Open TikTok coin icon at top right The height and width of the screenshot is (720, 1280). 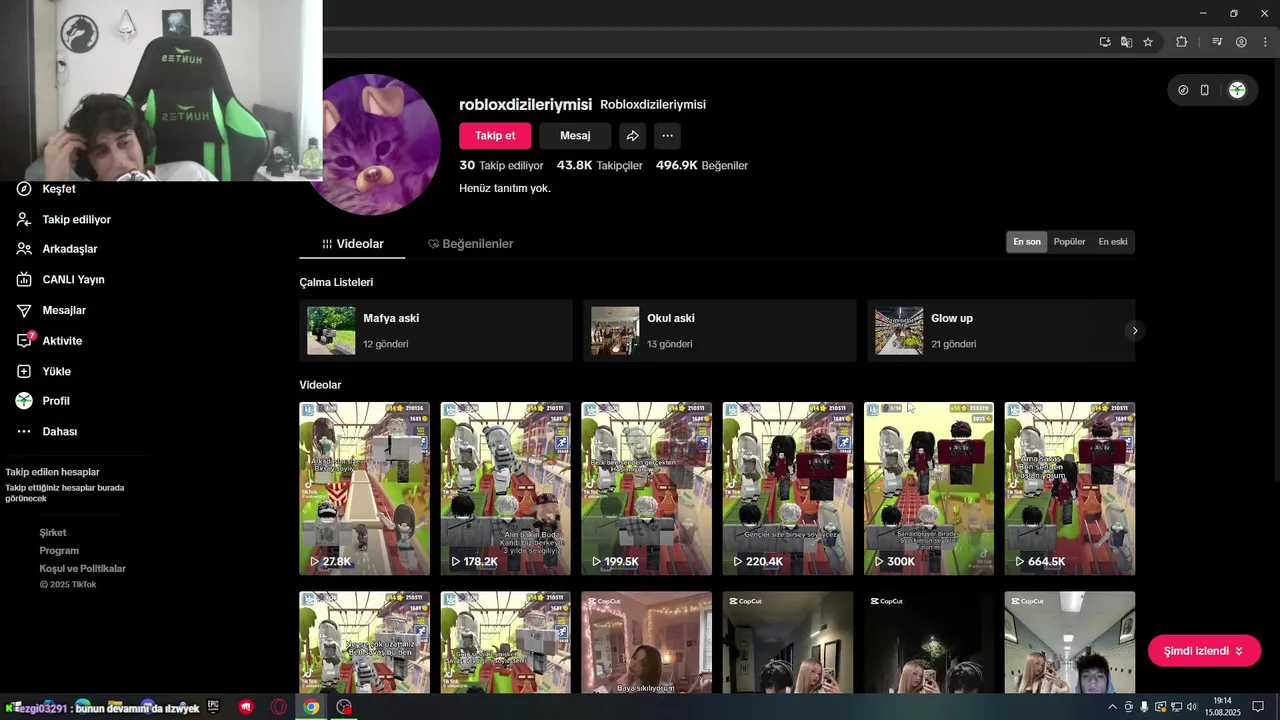[x=1184, y=90]
